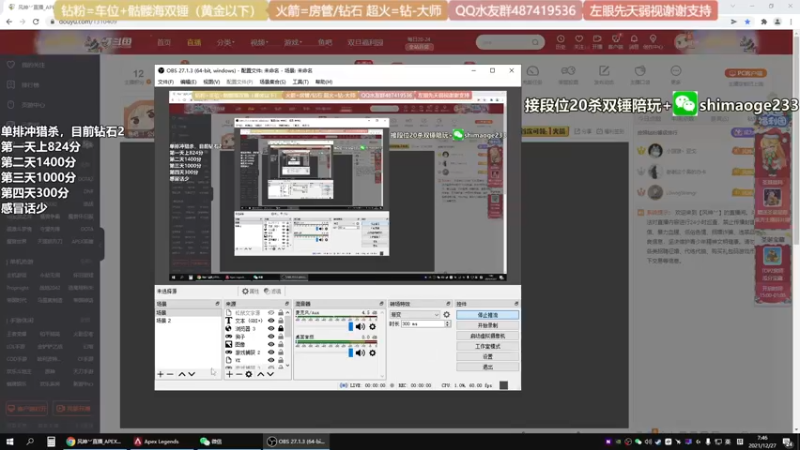Open the scene transition type dropdown
The image size is (800, 450).
(x=414, y=315)
